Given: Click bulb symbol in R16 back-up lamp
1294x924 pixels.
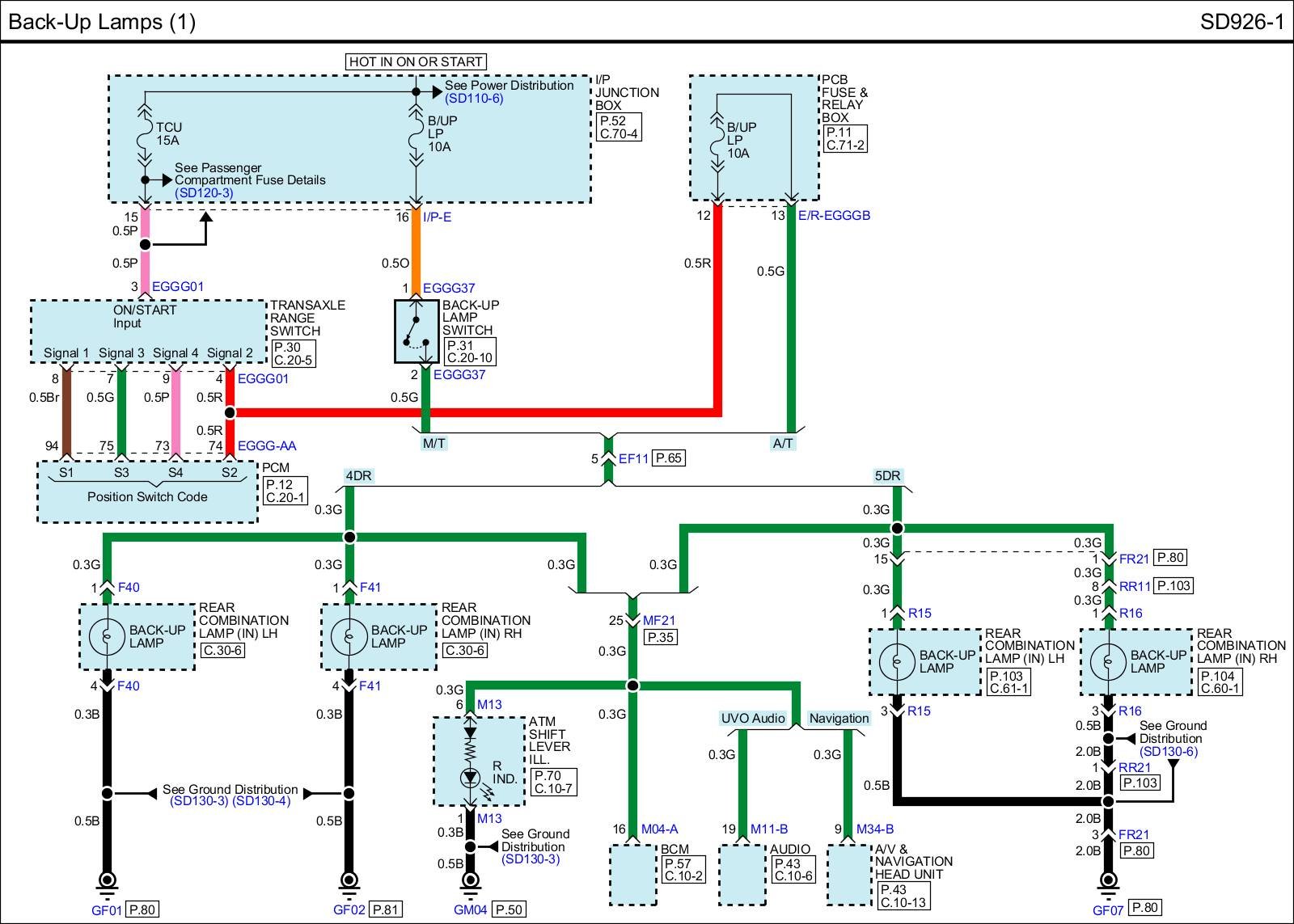Looking at the screenshot, I should pos(1108,662).
